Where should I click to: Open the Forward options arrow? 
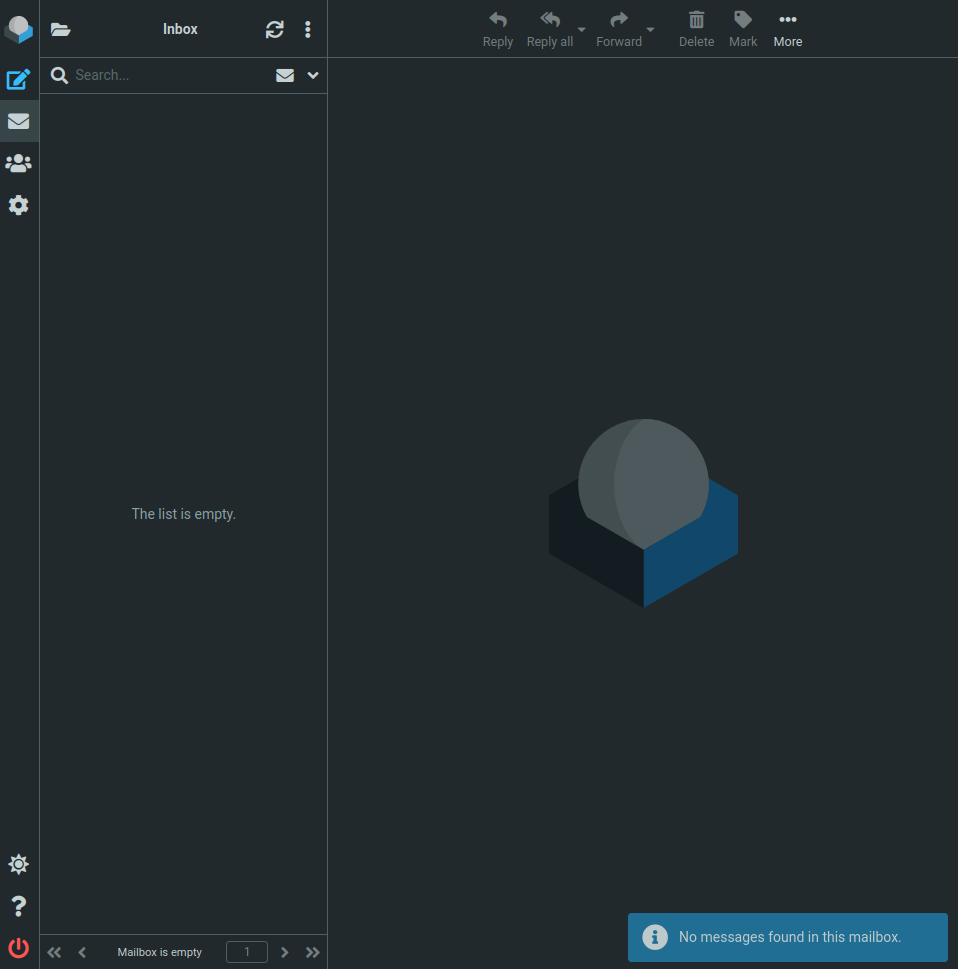pos(650,29)
